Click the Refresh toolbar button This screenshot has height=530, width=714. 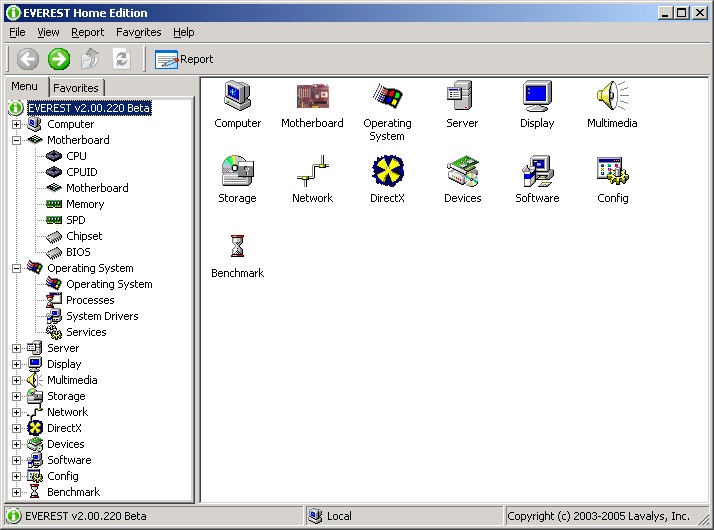121,59
